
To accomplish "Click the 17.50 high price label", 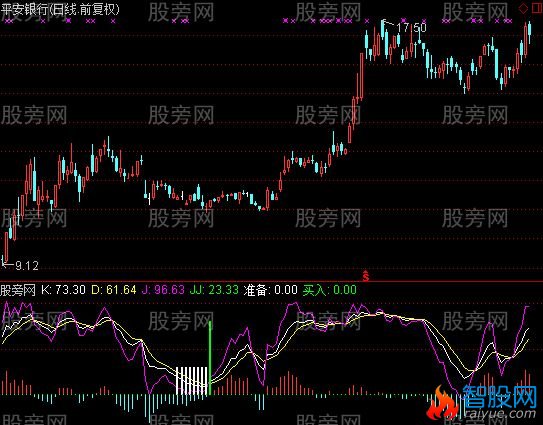I will click(411, 28).
